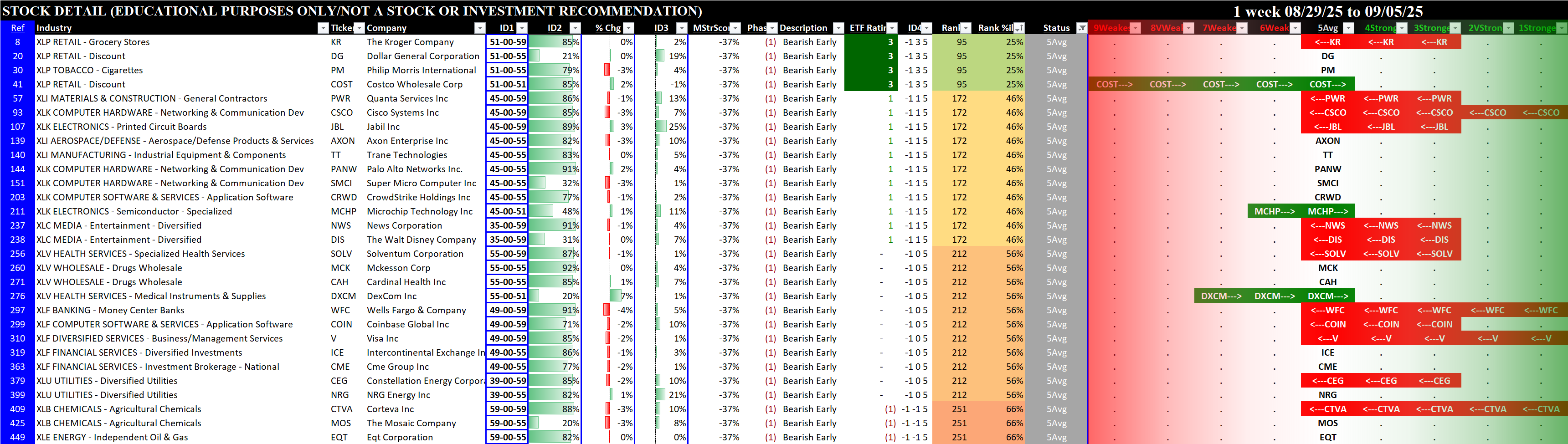1568x444 pixels.
Task: Select Ref number 449 in first column
Action: (18, 437)
